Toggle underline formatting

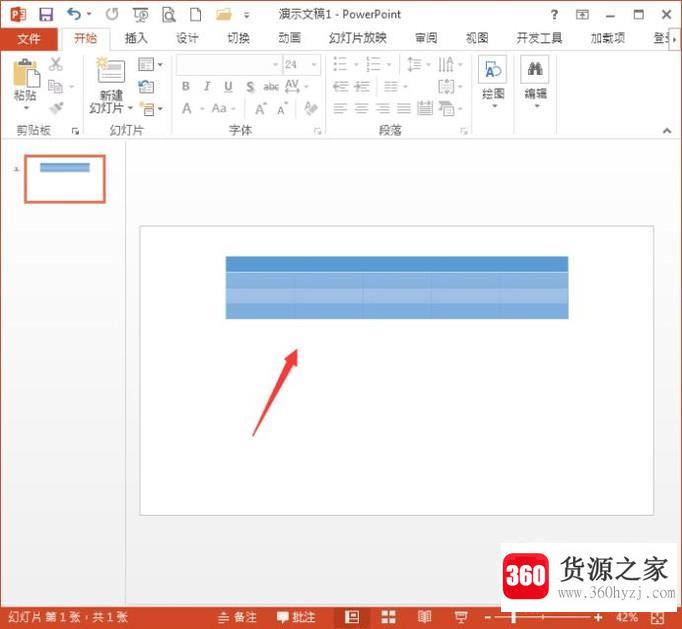coord(228,87)
